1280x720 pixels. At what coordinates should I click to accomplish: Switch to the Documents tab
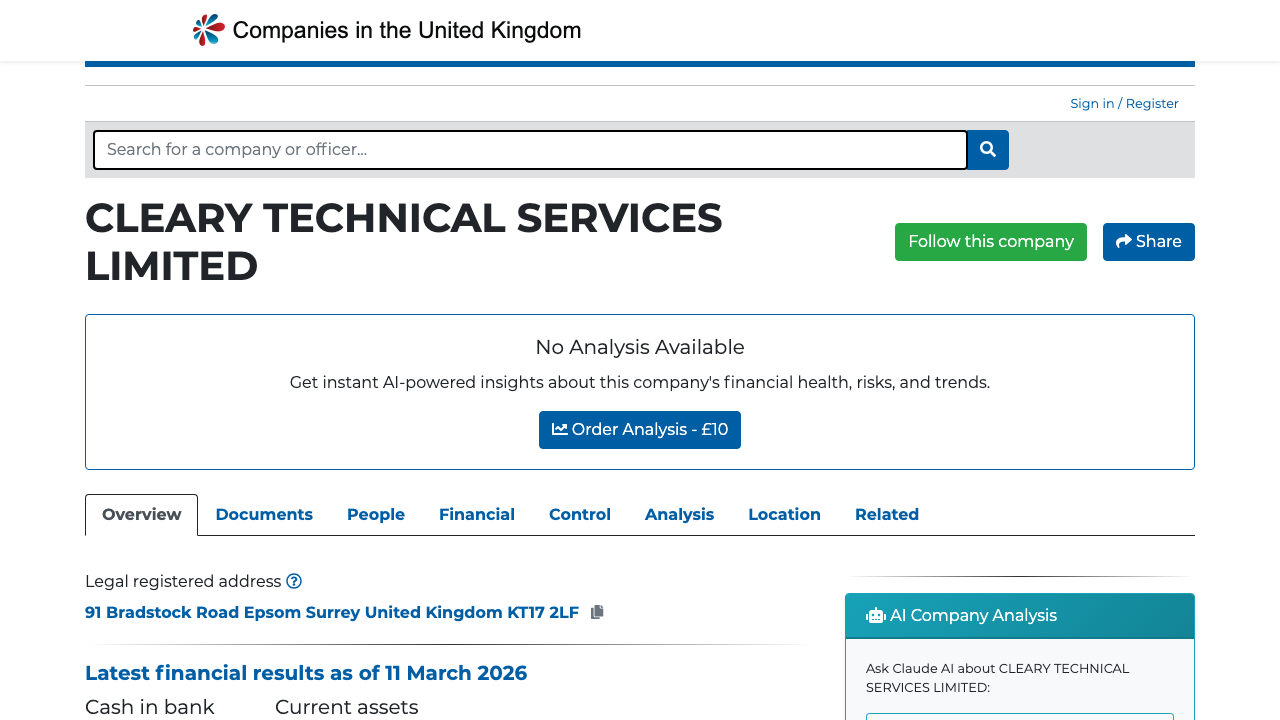tap(264, 514)
